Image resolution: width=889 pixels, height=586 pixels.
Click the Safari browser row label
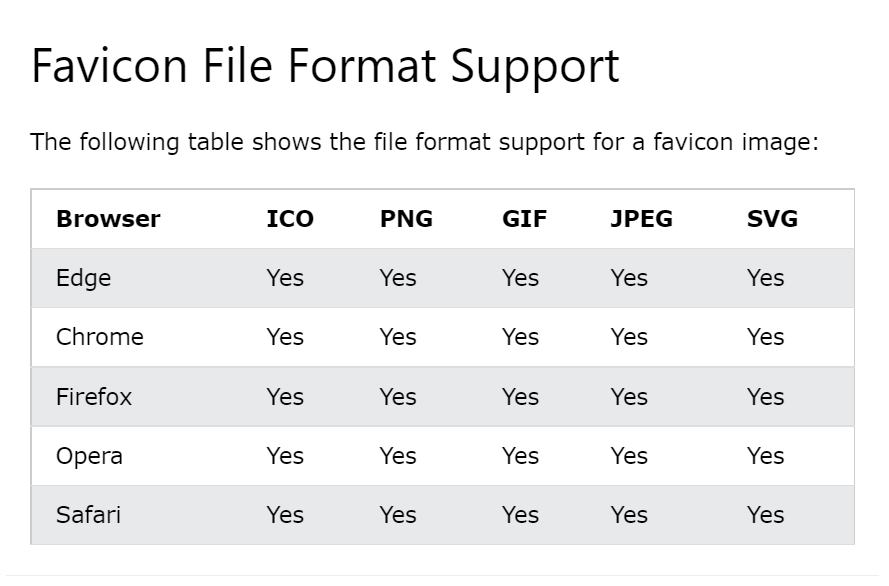(x=88, y=515)
